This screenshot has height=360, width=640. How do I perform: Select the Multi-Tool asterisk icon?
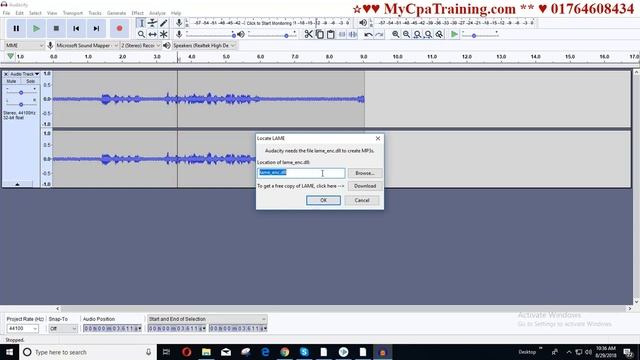pyautogui.click(x=163, y=34)
